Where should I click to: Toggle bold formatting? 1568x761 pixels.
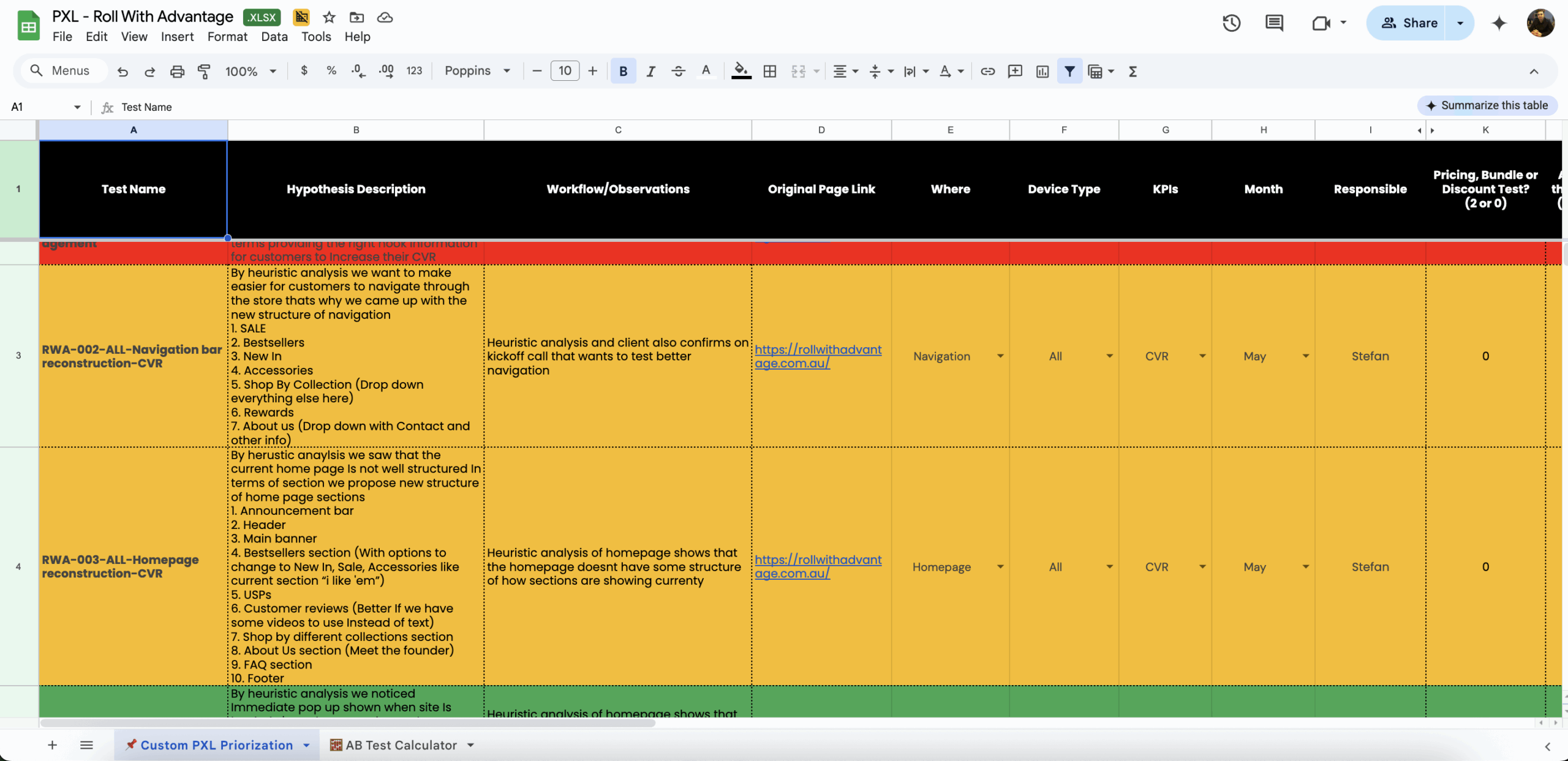point(623,71)
